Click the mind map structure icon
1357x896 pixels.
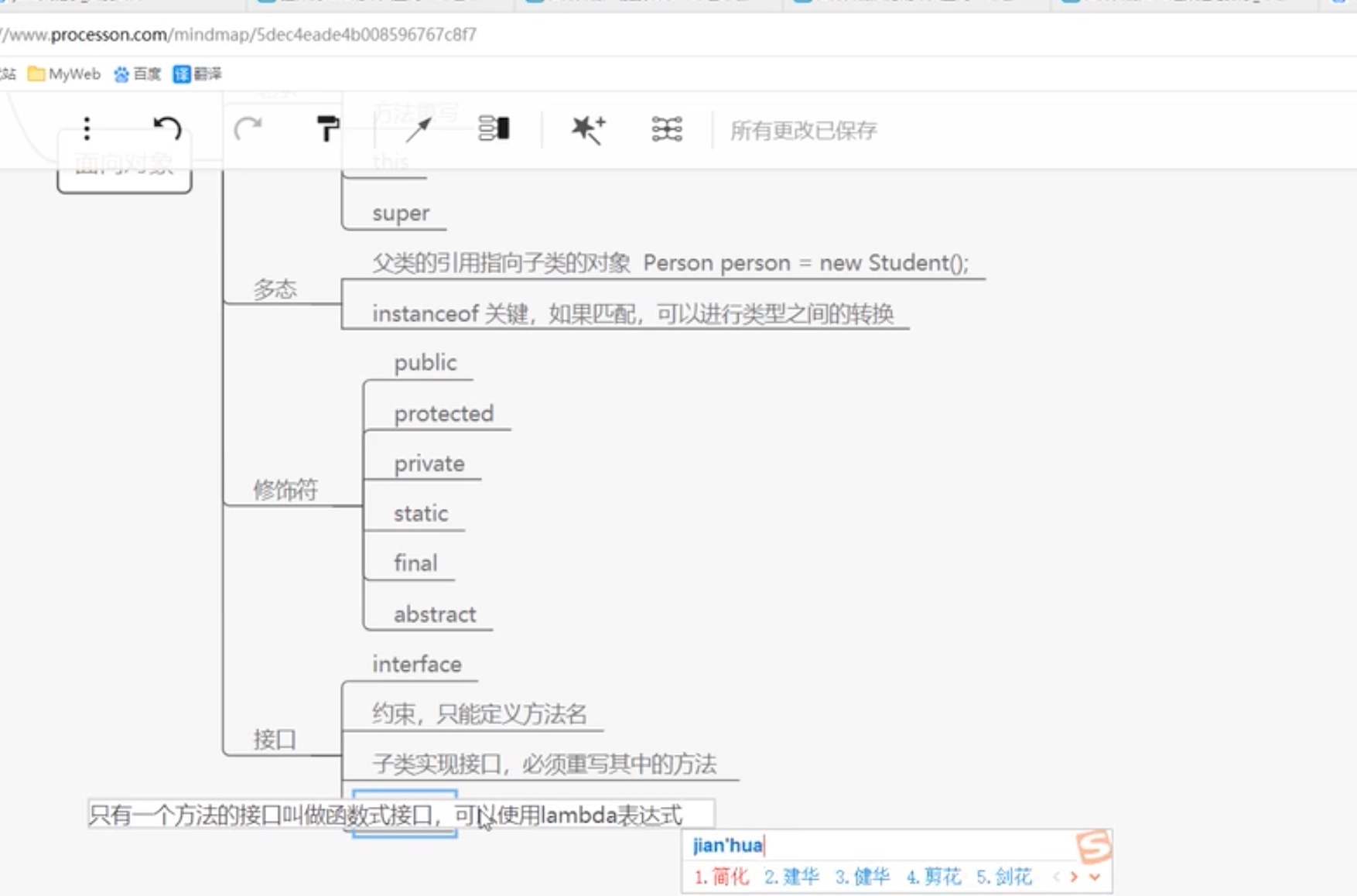[666, 129]
